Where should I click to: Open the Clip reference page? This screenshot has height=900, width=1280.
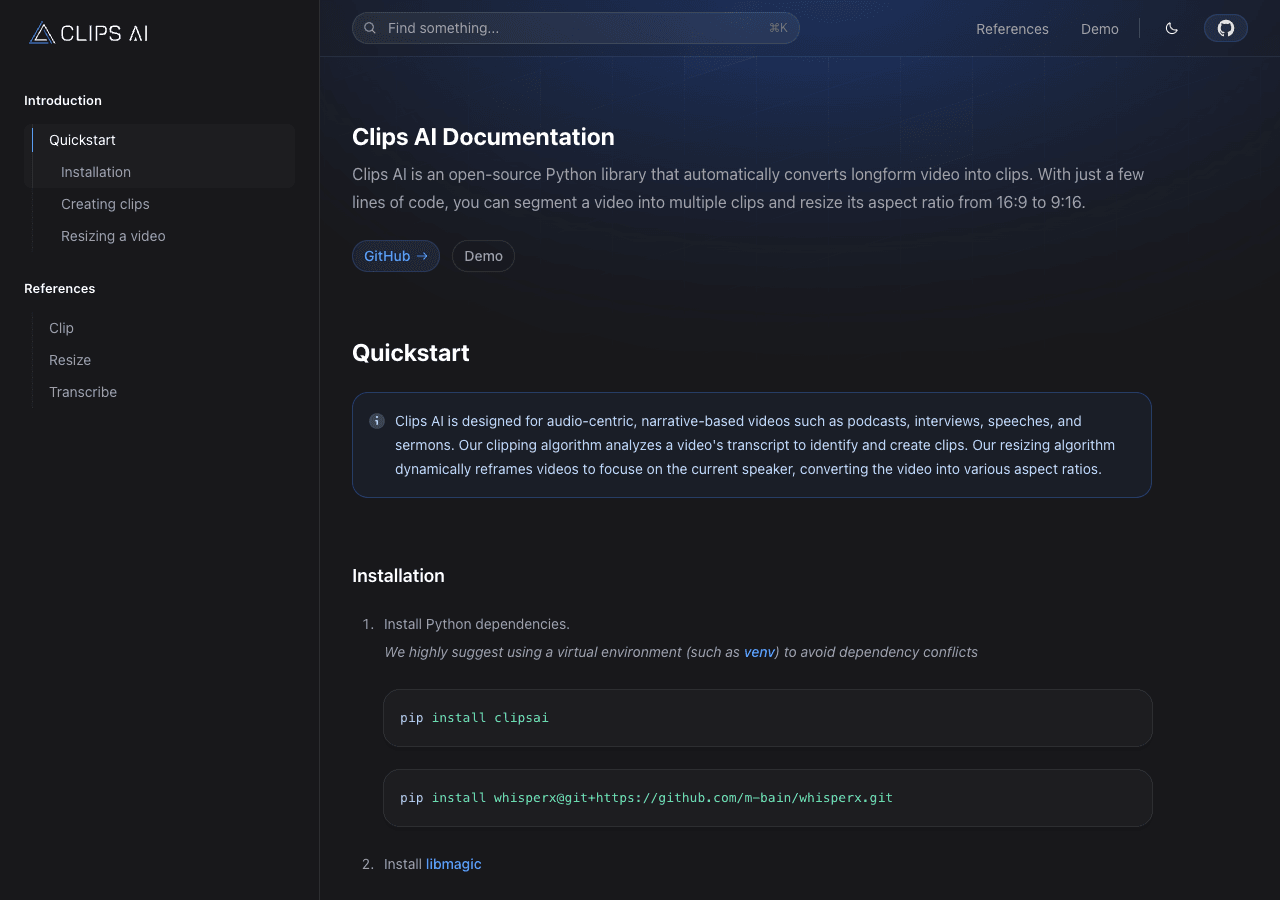(61, 328)
